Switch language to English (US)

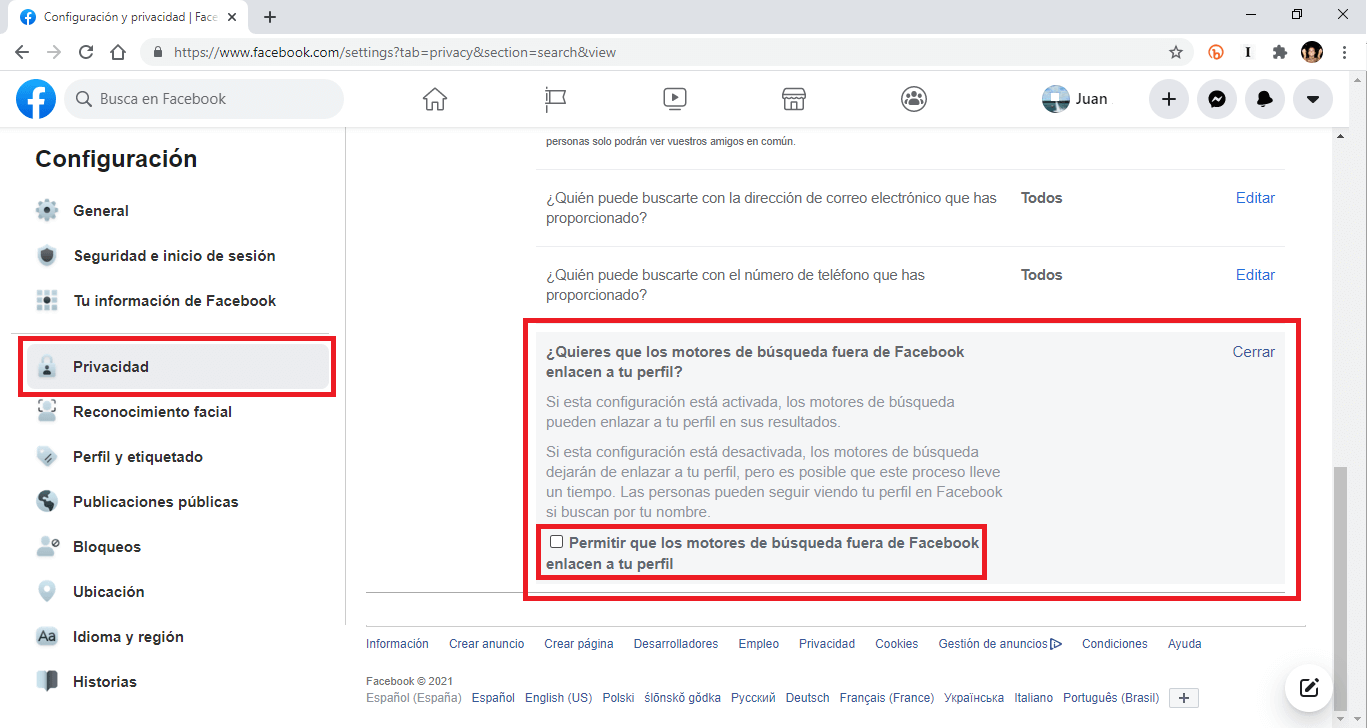tap(558, 698)
